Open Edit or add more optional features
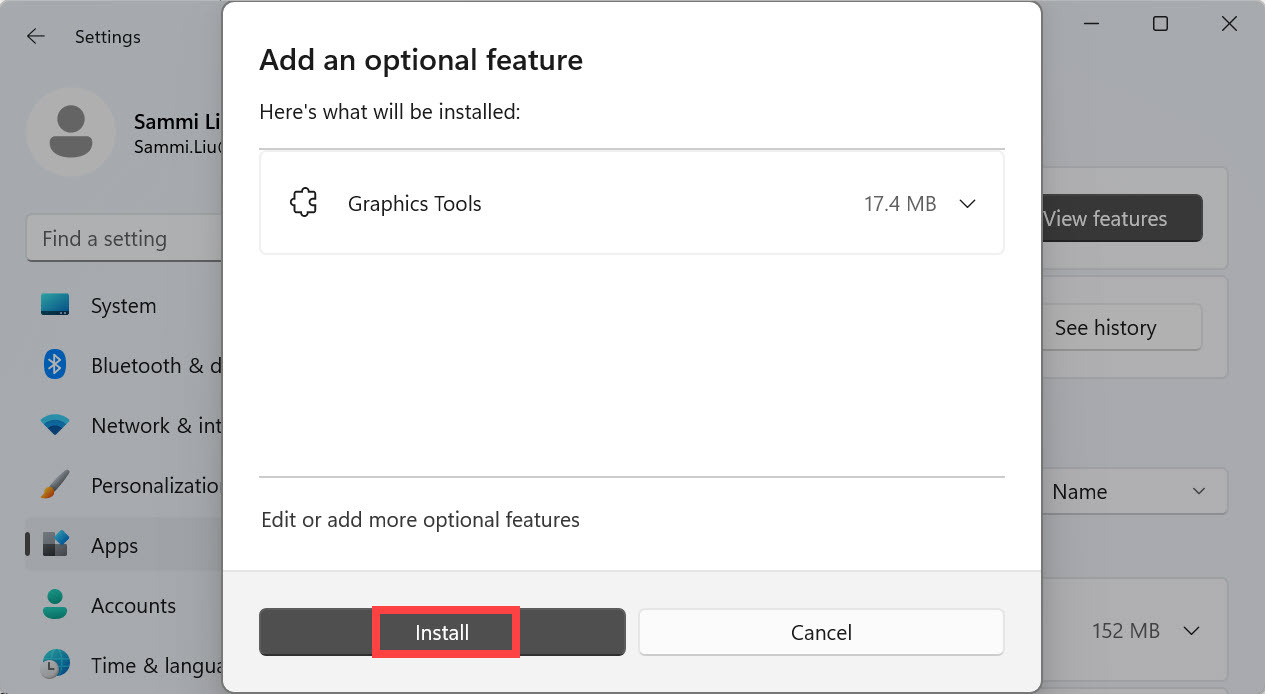The height and width of the screenshot is (694, 1265). tap(420, 520)
